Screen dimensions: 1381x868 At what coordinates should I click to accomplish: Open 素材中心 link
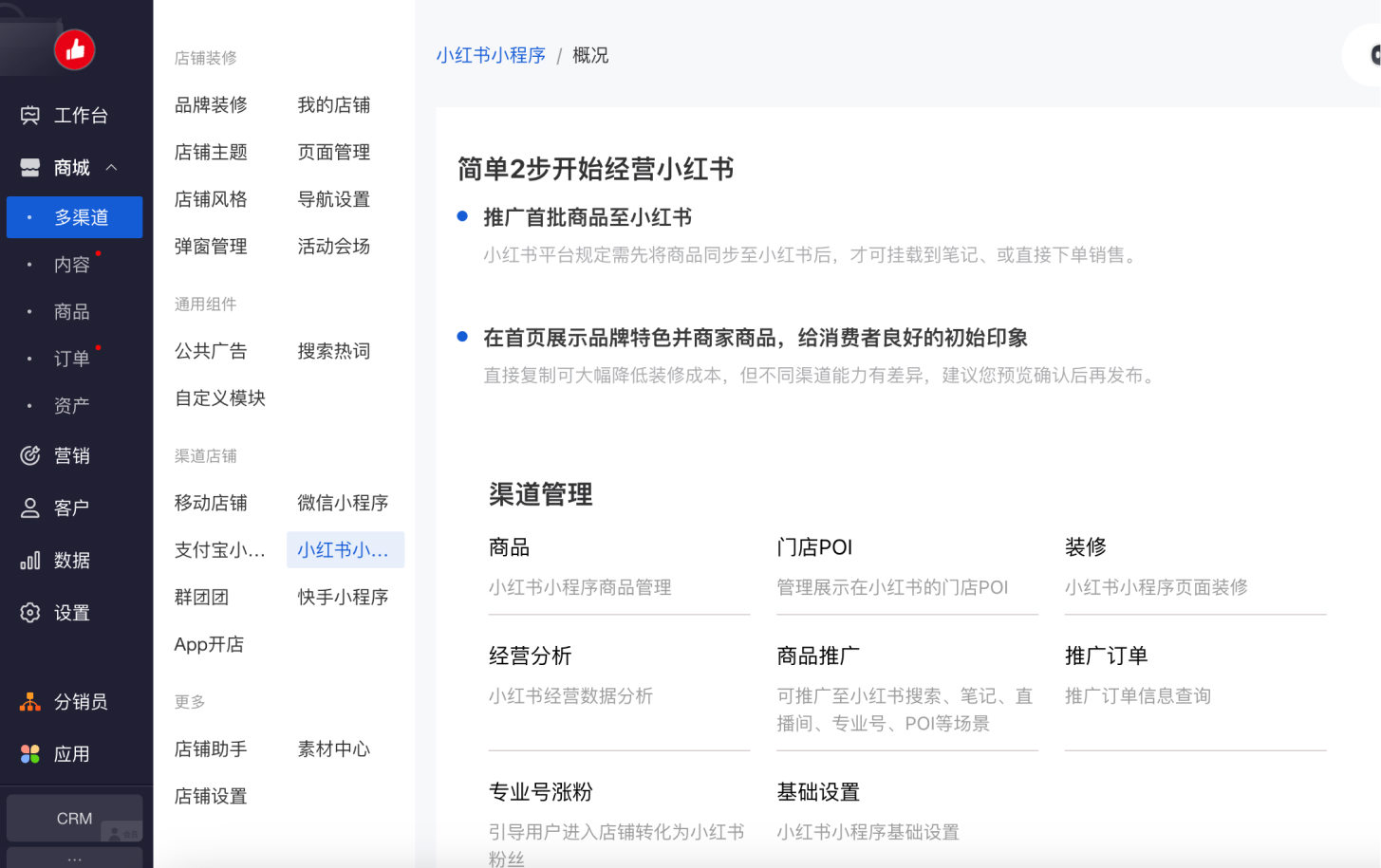tap(334, 749)
